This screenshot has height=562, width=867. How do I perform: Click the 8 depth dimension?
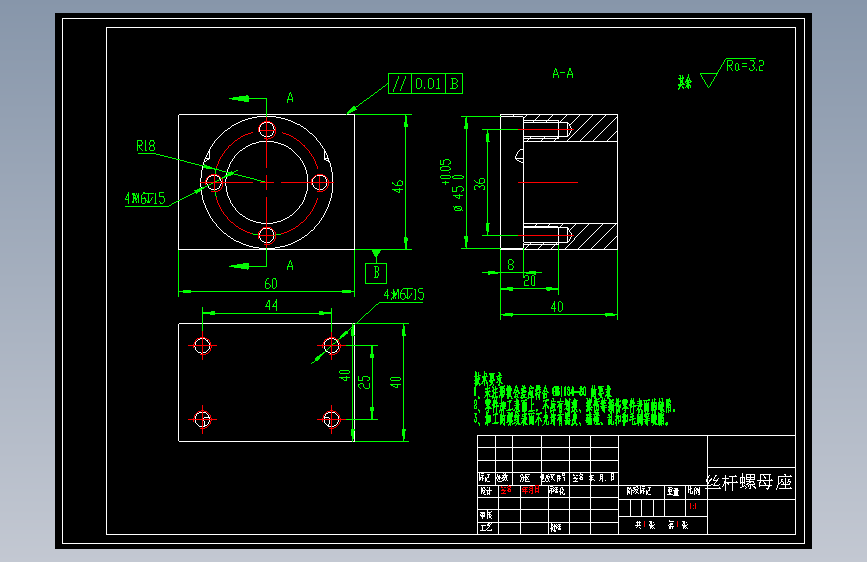coord(511,265)
